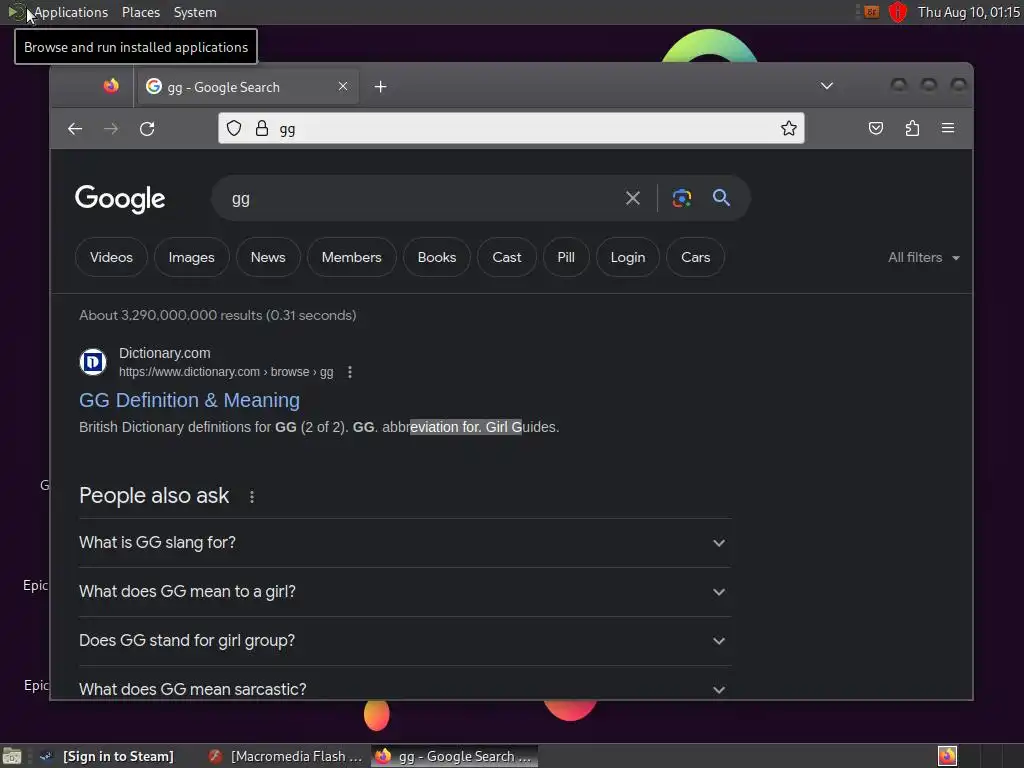This screenshot has height=768, width=1024.
Task: Click the Firefox icon at bottom-right panel
Action: [948, 756]
